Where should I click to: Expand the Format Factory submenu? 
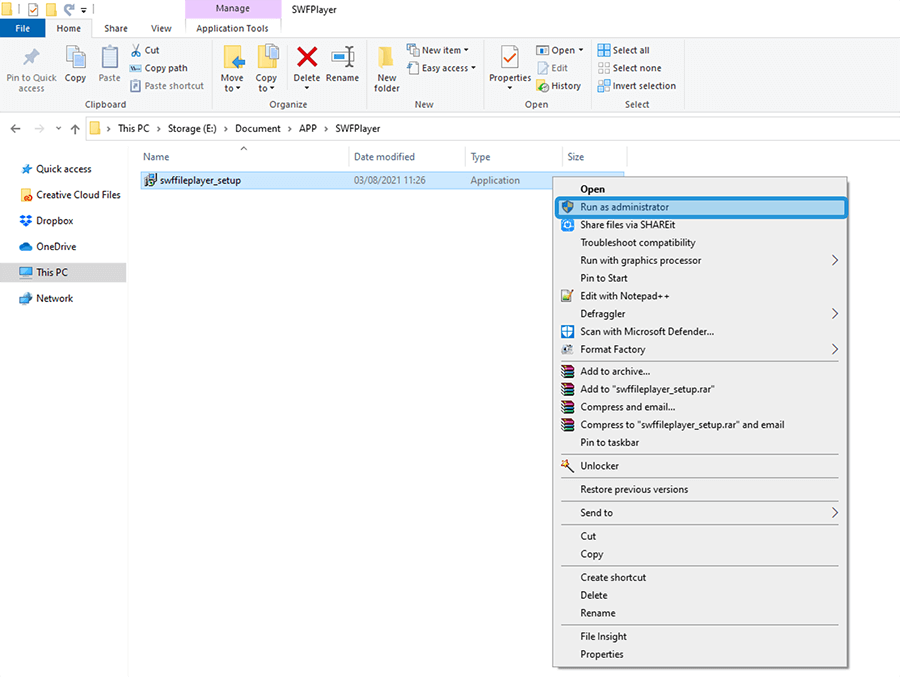pyautogui.click(x=835, y=349)
